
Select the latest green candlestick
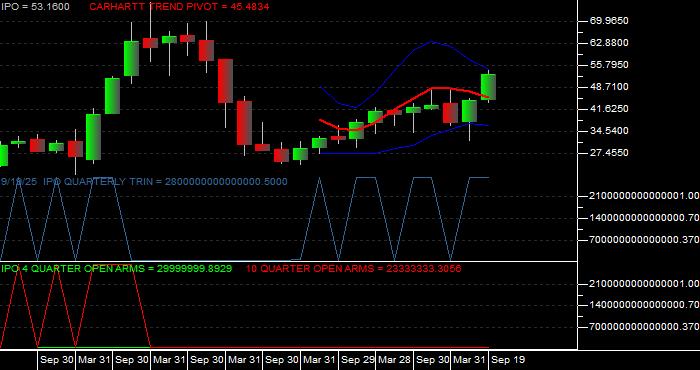488,87
